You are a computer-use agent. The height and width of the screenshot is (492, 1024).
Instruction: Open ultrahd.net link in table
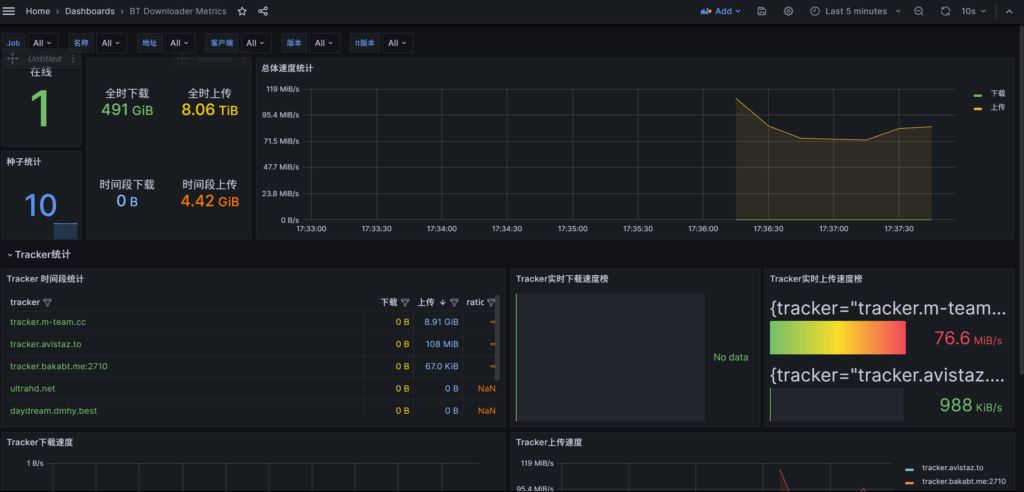click(33, 388)
